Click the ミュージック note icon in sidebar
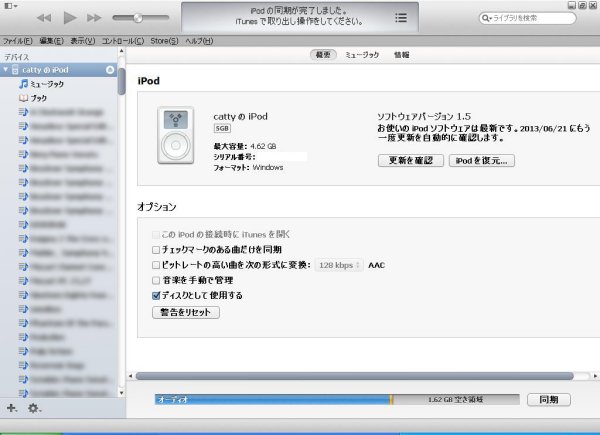The height and width of the screenshot is (435, 600). pos(23,84)
